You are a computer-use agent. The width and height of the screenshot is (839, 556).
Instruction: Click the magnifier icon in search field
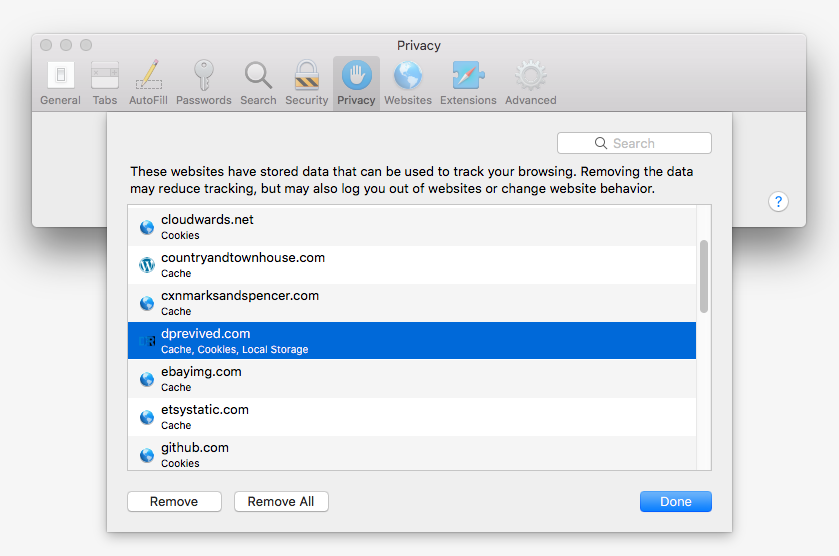coord(601,143)
